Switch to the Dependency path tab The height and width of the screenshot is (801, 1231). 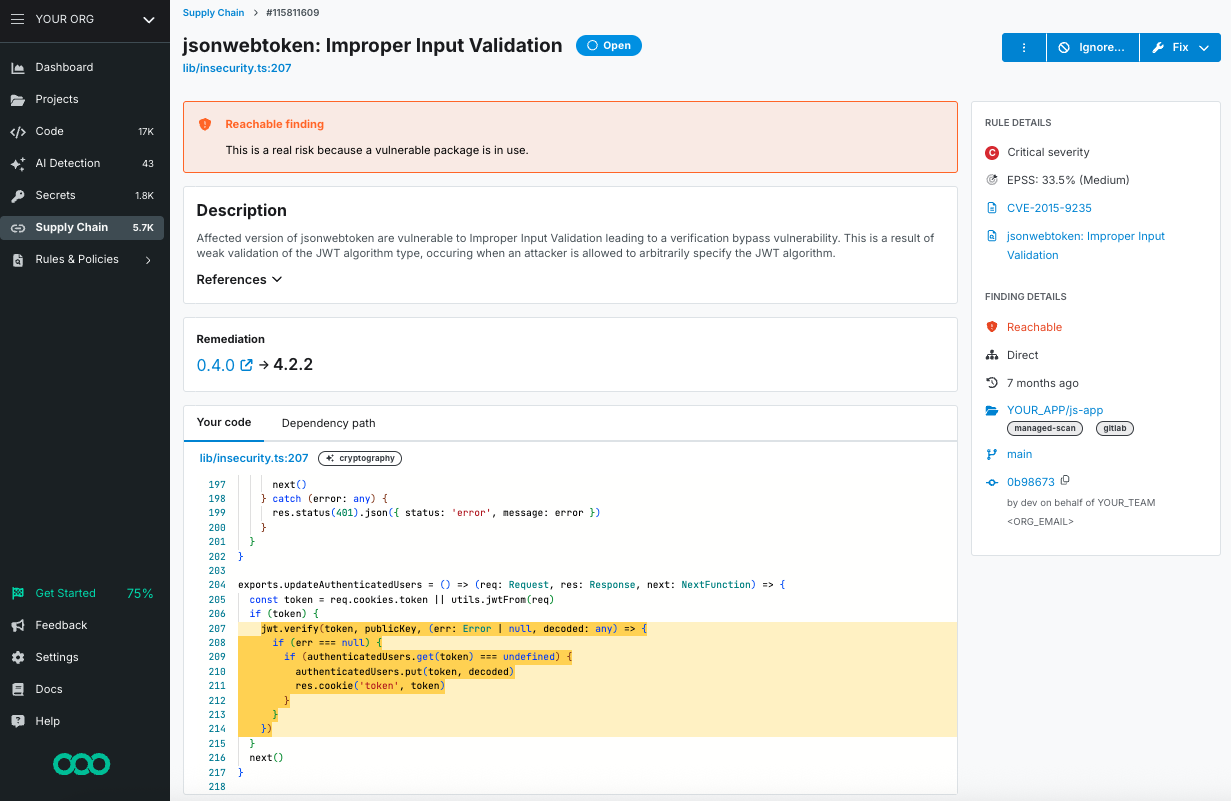point(328,423)
